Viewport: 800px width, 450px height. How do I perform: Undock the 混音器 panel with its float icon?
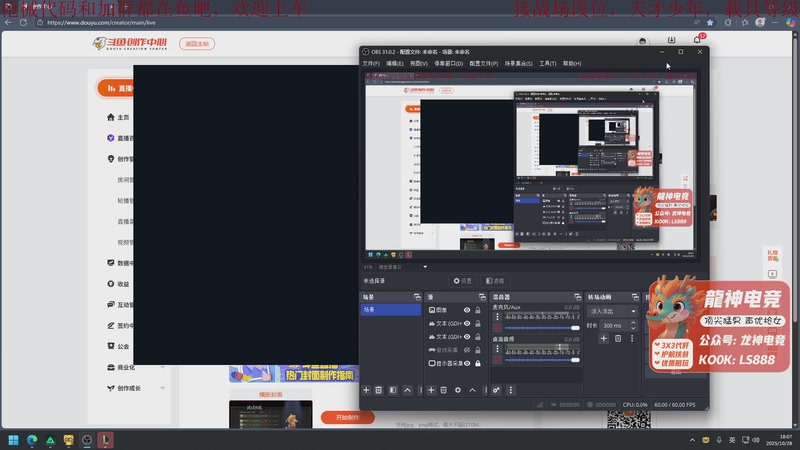[x=578, y=297]
